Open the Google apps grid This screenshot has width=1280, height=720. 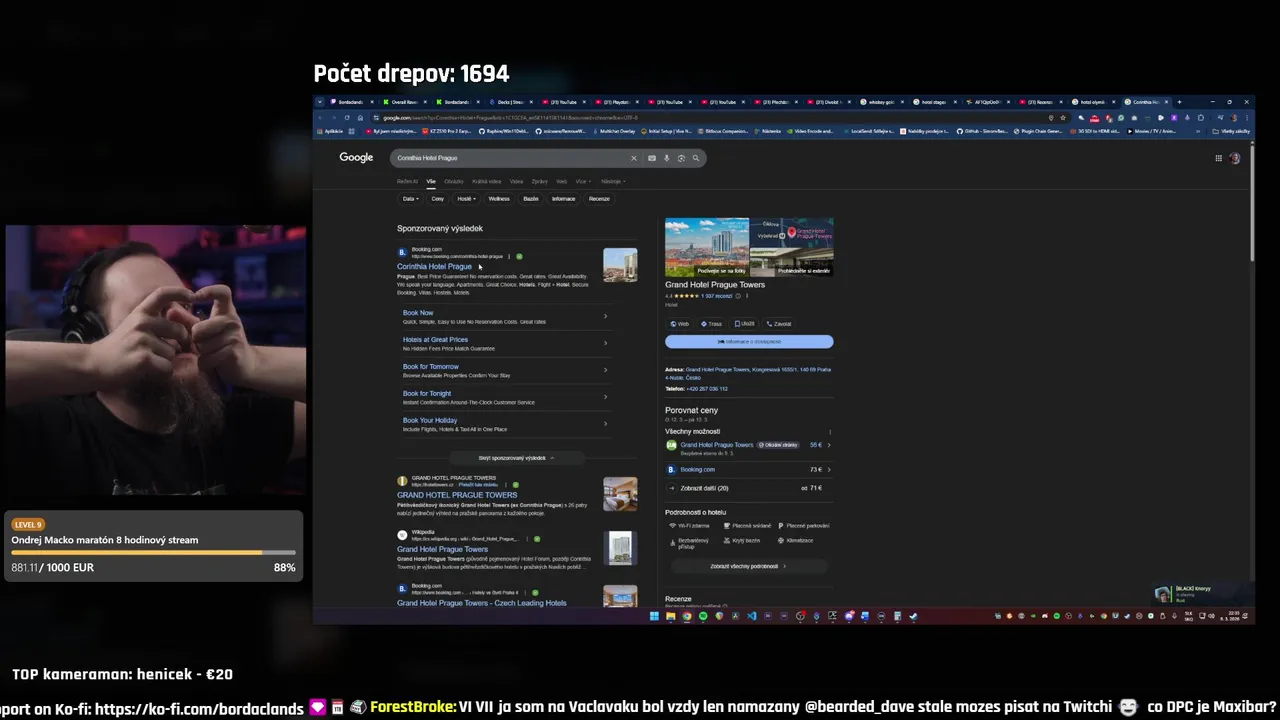pyautogui.click(x=1218, y=158)
